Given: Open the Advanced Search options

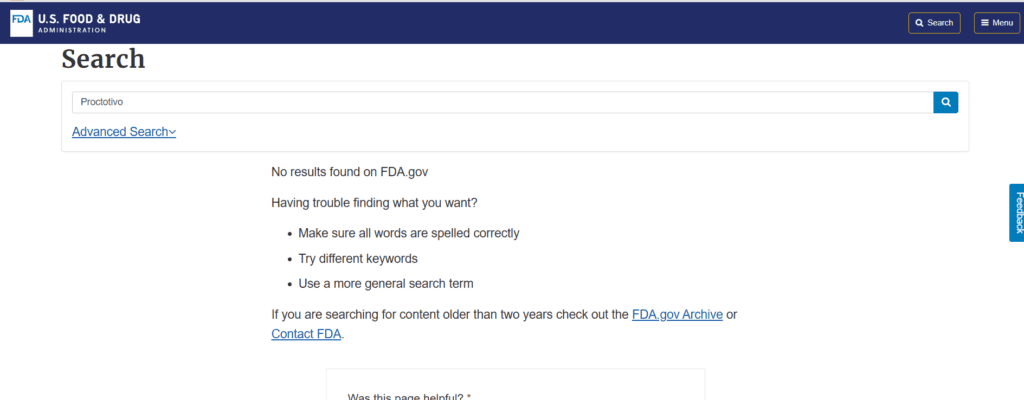Looking at the screenshot, I should [124, 132].
